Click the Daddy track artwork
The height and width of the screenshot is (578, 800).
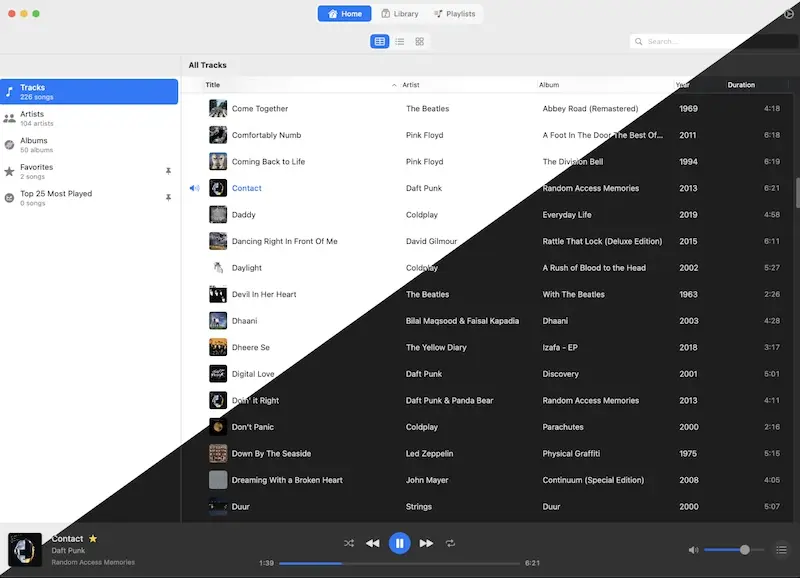tap(218, 215)
